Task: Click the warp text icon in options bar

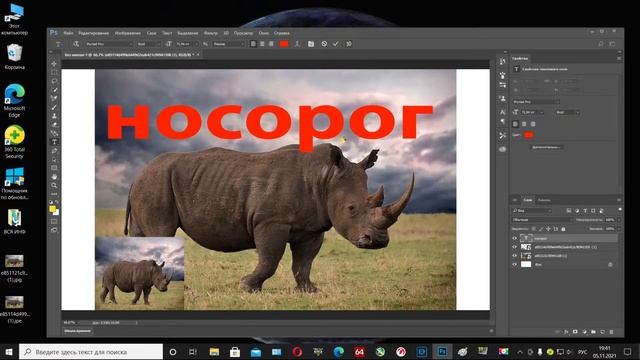Action: (x=297, y=44)
